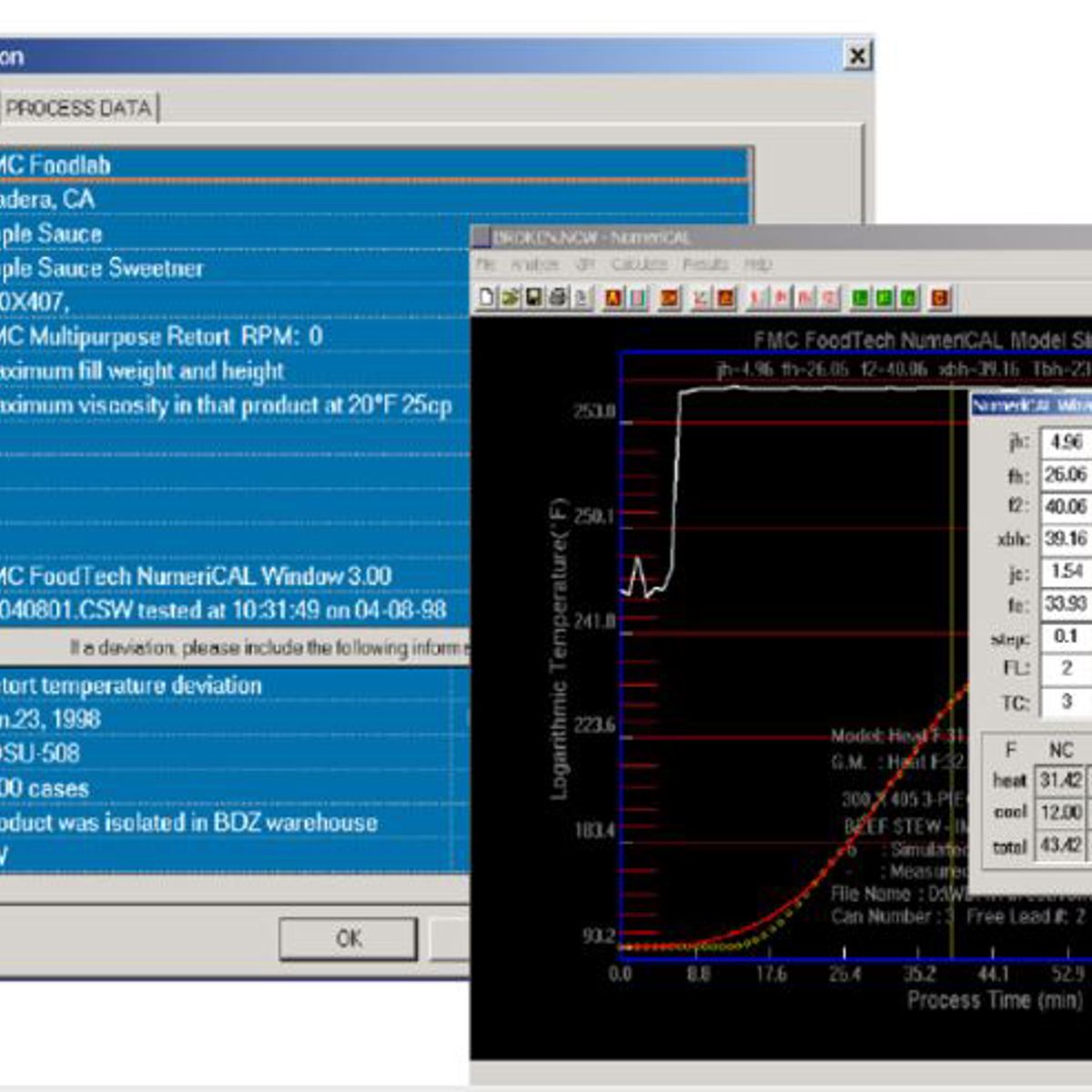Select the '0X407,' row

[x=235, y=302]
